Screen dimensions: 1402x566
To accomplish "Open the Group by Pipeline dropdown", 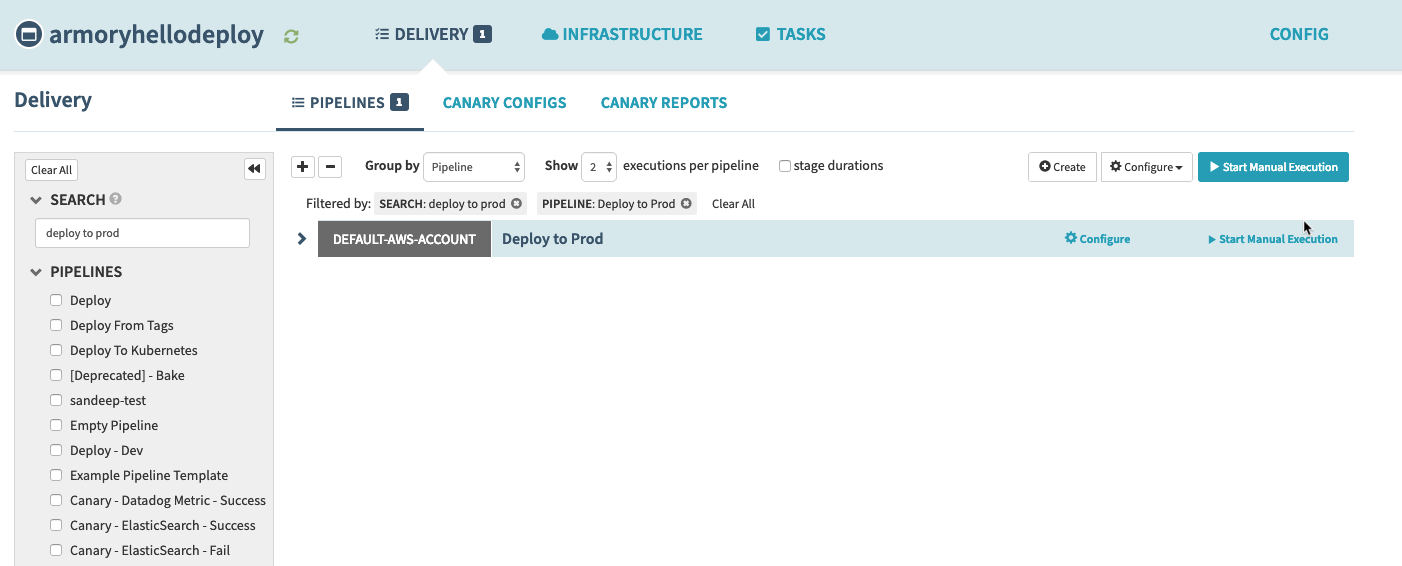I will tap(474, 167).
